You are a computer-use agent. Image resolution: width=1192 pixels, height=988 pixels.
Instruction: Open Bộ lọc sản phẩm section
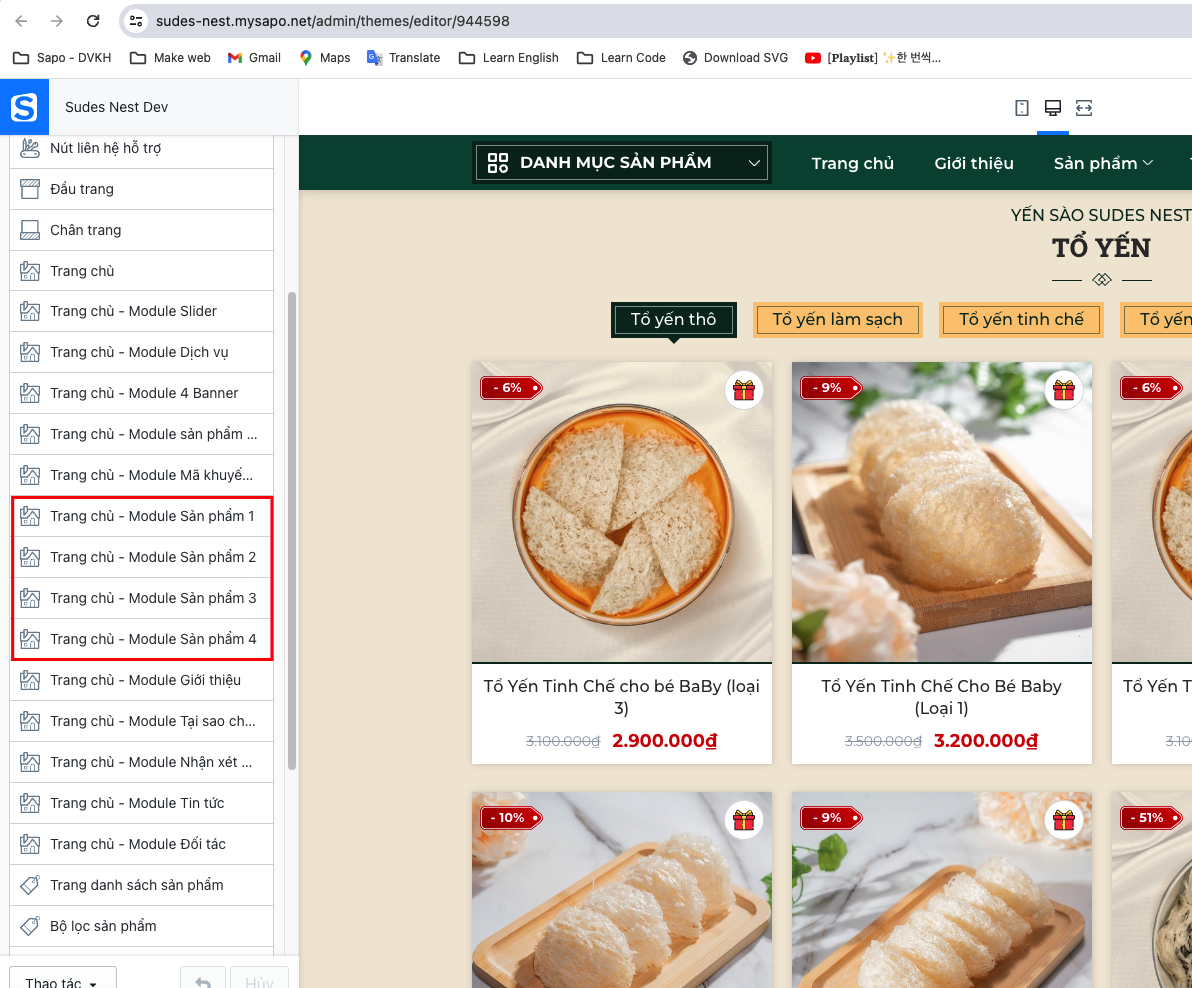(x=141, y=927)
